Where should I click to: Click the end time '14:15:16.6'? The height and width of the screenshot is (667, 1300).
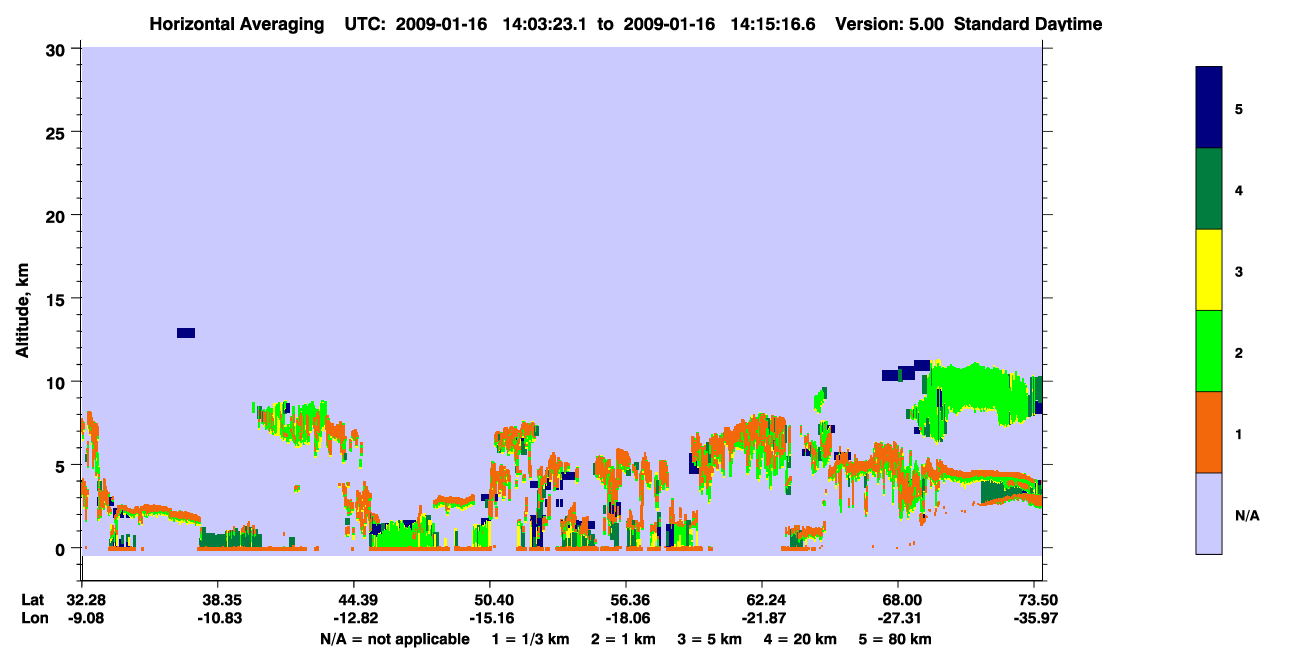point(772,24)
